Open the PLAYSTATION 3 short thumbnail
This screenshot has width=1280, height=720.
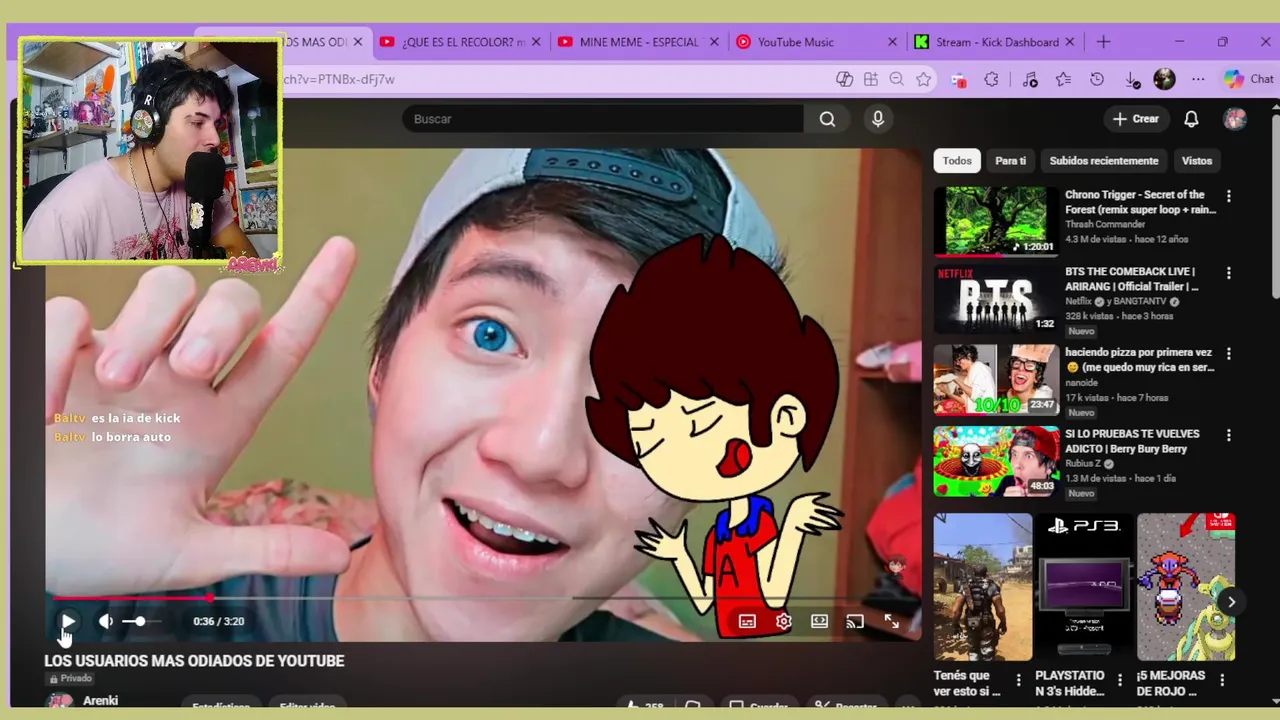(1084, 587)
